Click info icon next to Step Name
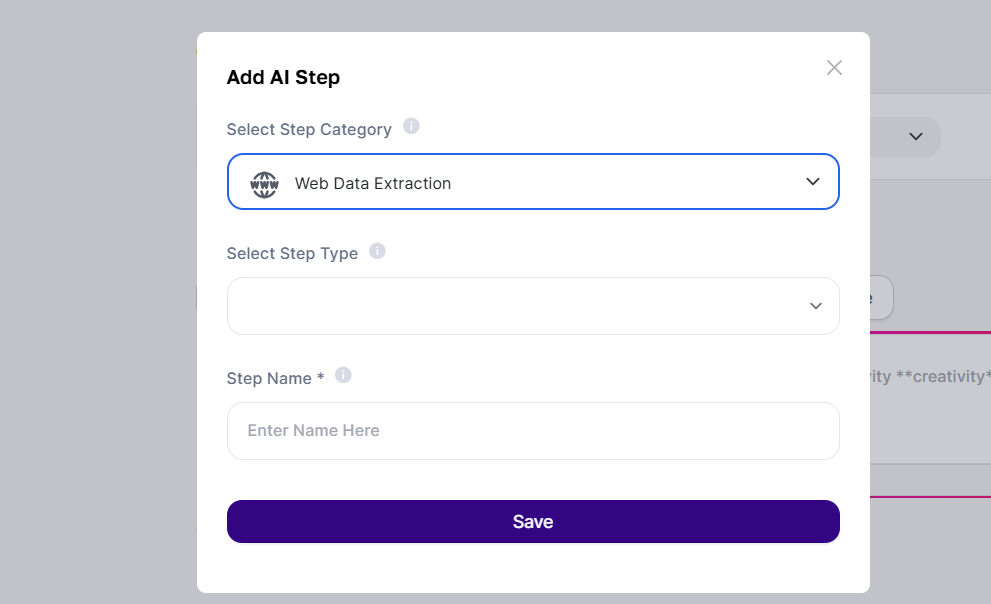 (x=343, y=376)
